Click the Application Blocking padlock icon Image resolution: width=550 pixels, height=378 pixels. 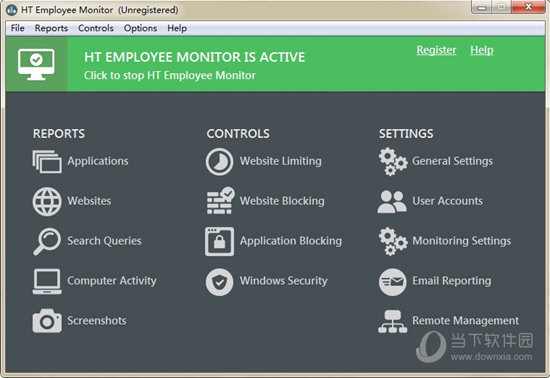[x=219, y=241]
